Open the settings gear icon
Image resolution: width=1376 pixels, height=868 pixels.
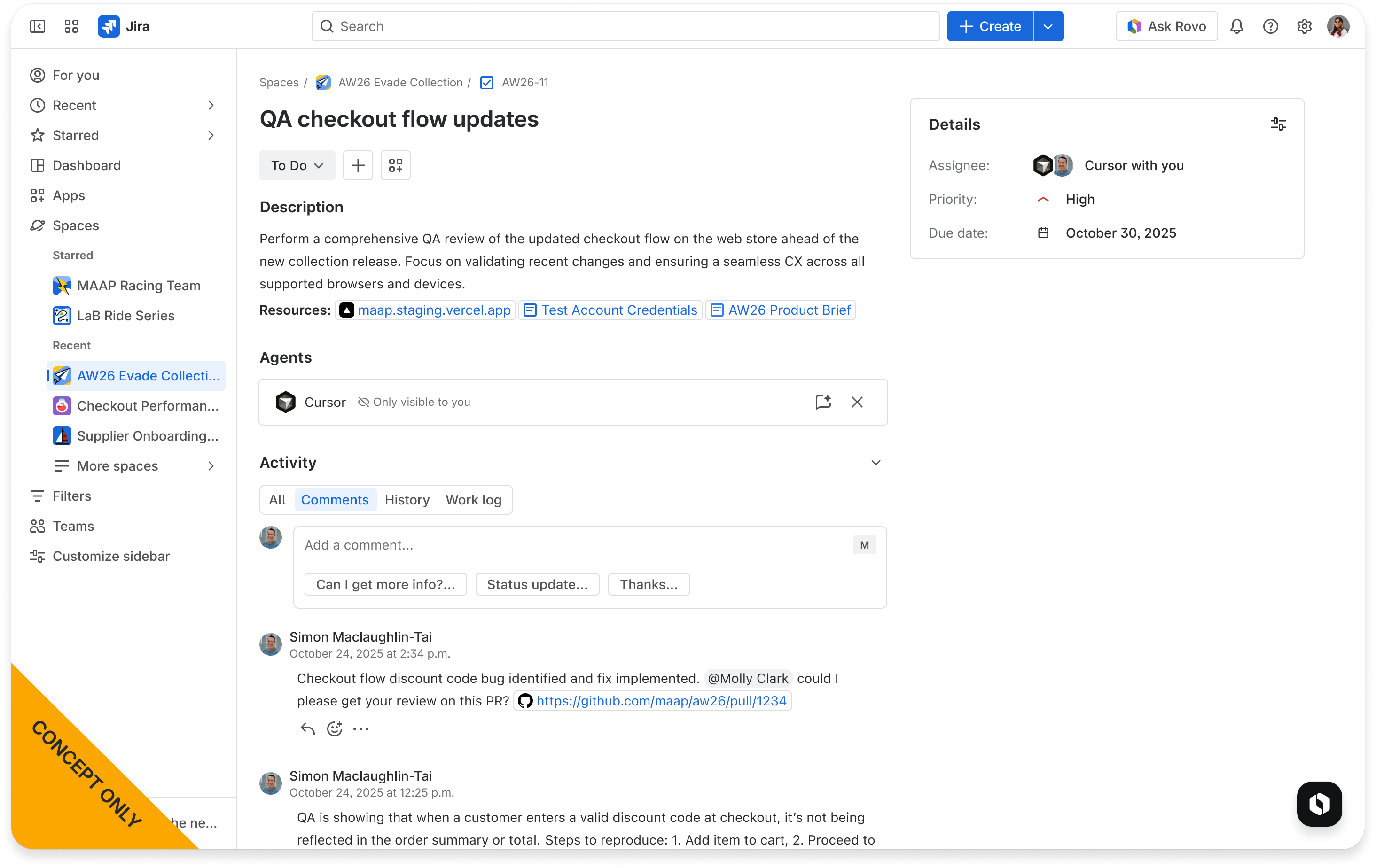coord(1304,26)
